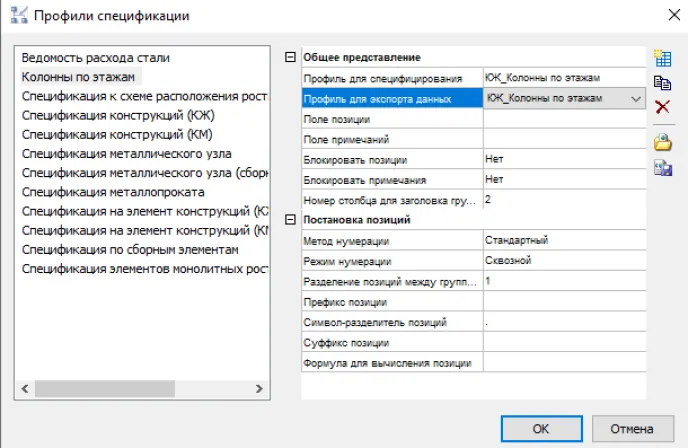Click the Метод нумерации value Стандартный
Image resolution: width=688 pixels, height=448 pixels.
[x=562, y=241]
